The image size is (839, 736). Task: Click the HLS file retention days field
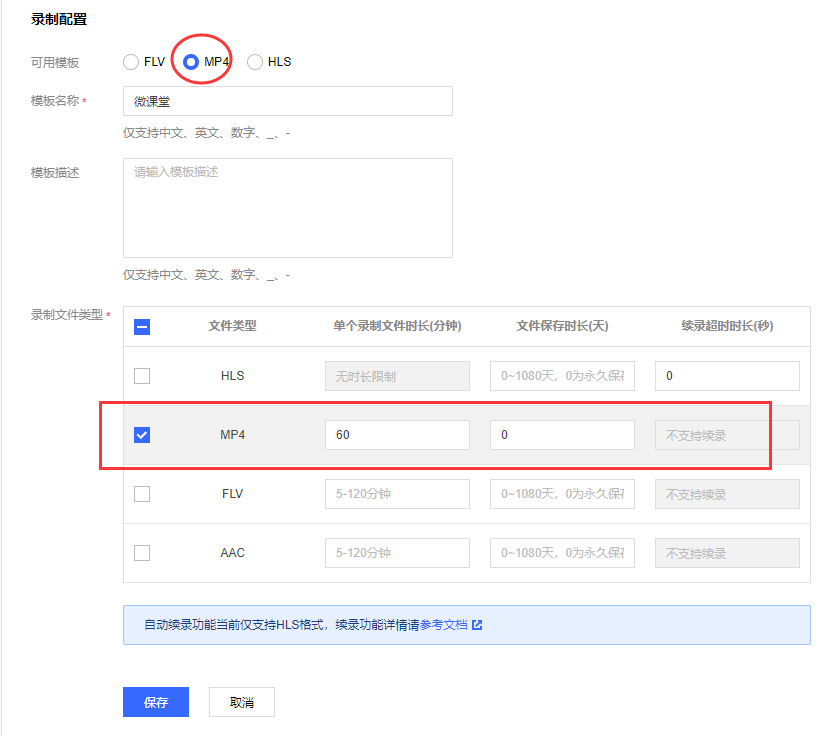pyautogui.click(x=562, y=376)
